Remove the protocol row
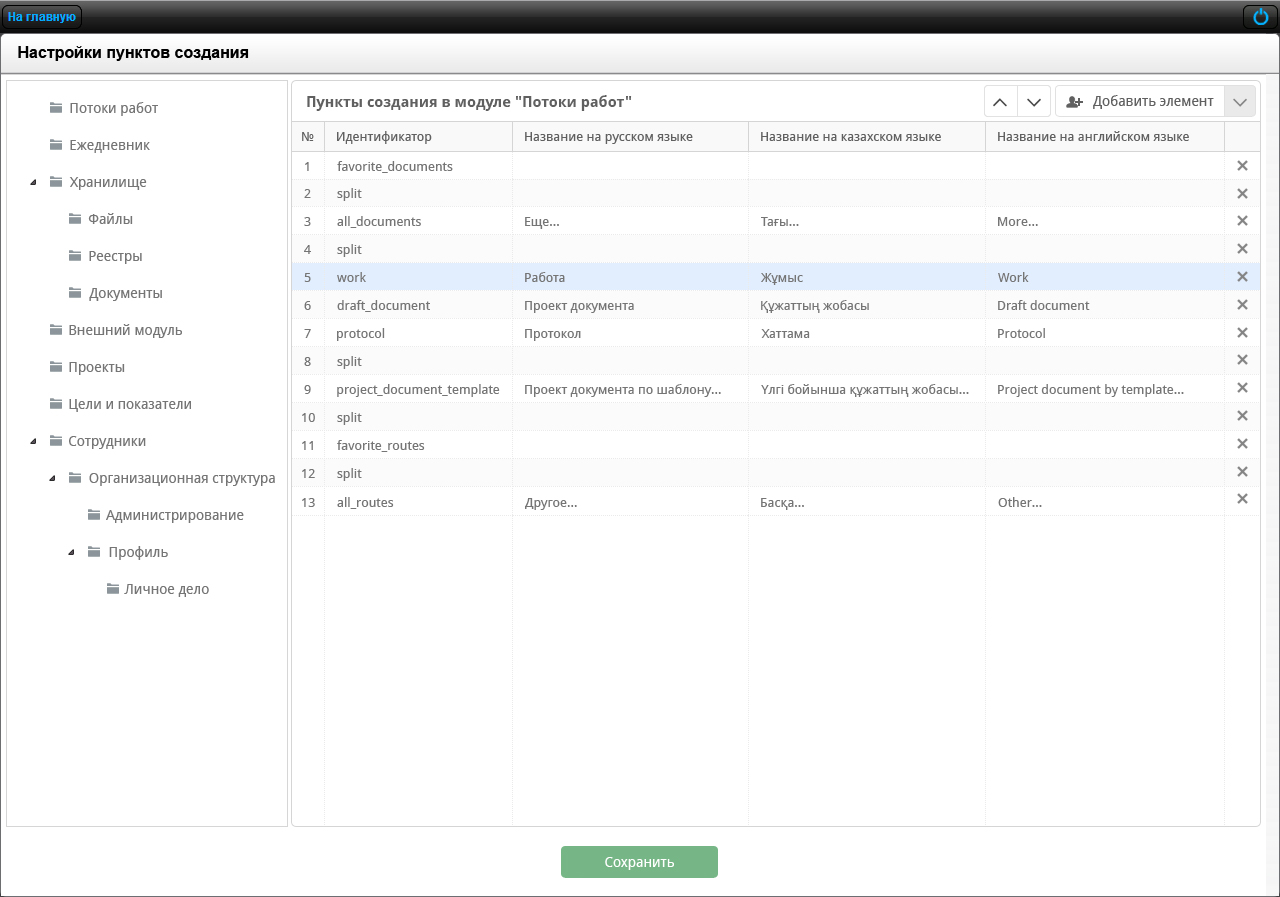Image resolution: width=1280 pixels, height=897 pixels. coord(1242,333)
